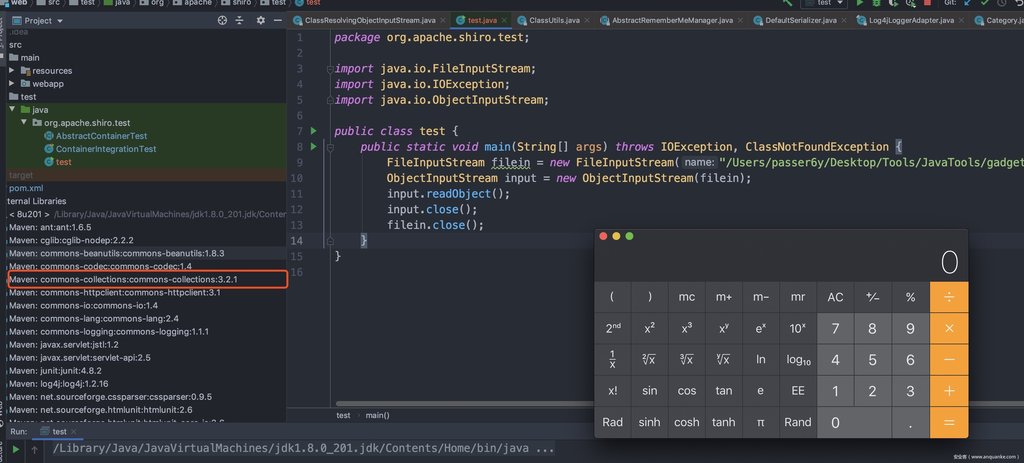This screenshot has width=1024, height=463.
Task: Click the Calculator's yellow minimize button
Action: (616, 236)
